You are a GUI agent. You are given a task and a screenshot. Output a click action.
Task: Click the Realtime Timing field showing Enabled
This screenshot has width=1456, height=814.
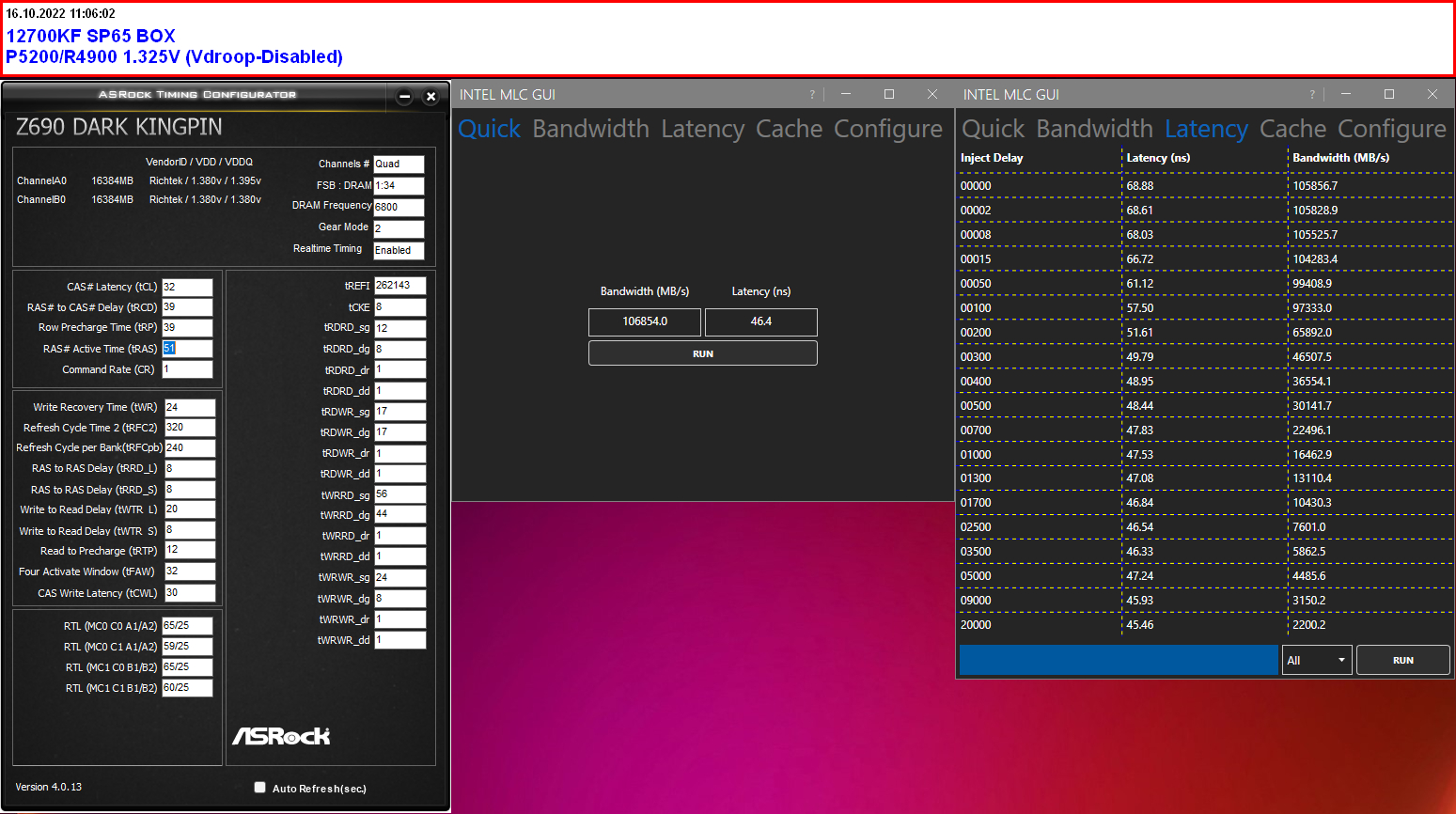(x=399, y=250)
